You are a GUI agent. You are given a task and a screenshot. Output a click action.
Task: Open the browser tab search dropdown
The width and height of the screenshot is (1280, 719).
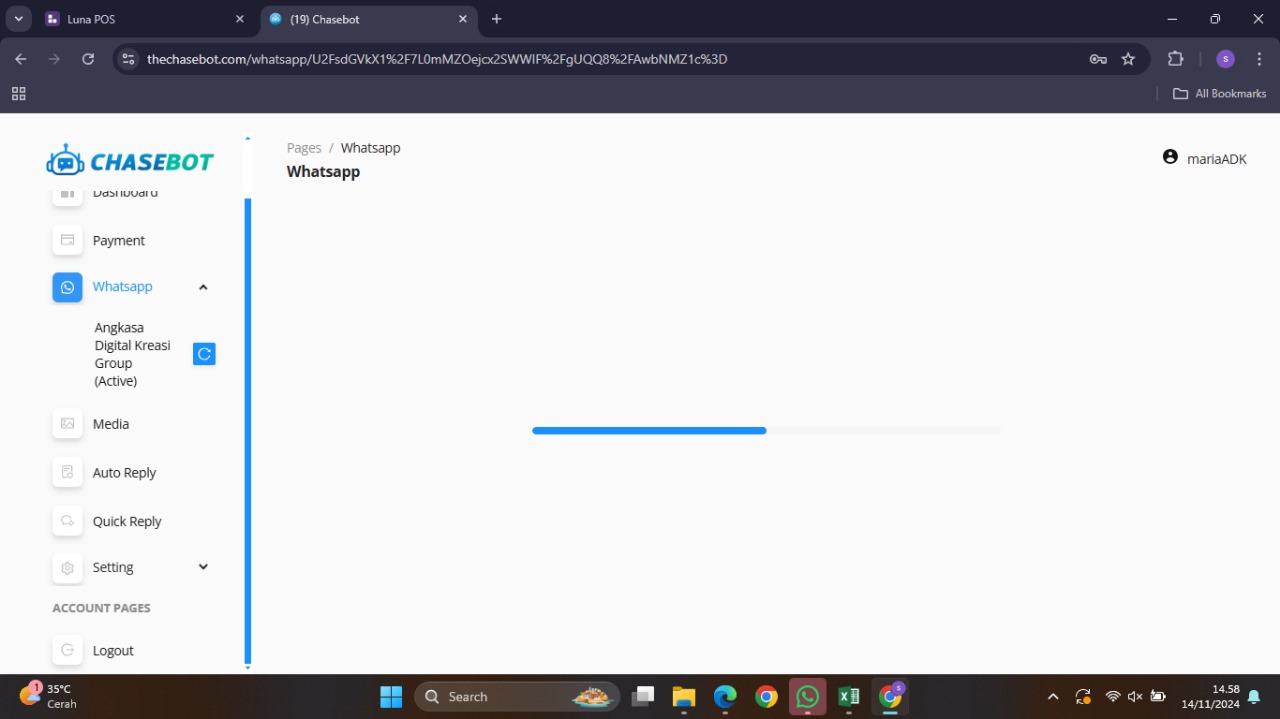[18, 19]
